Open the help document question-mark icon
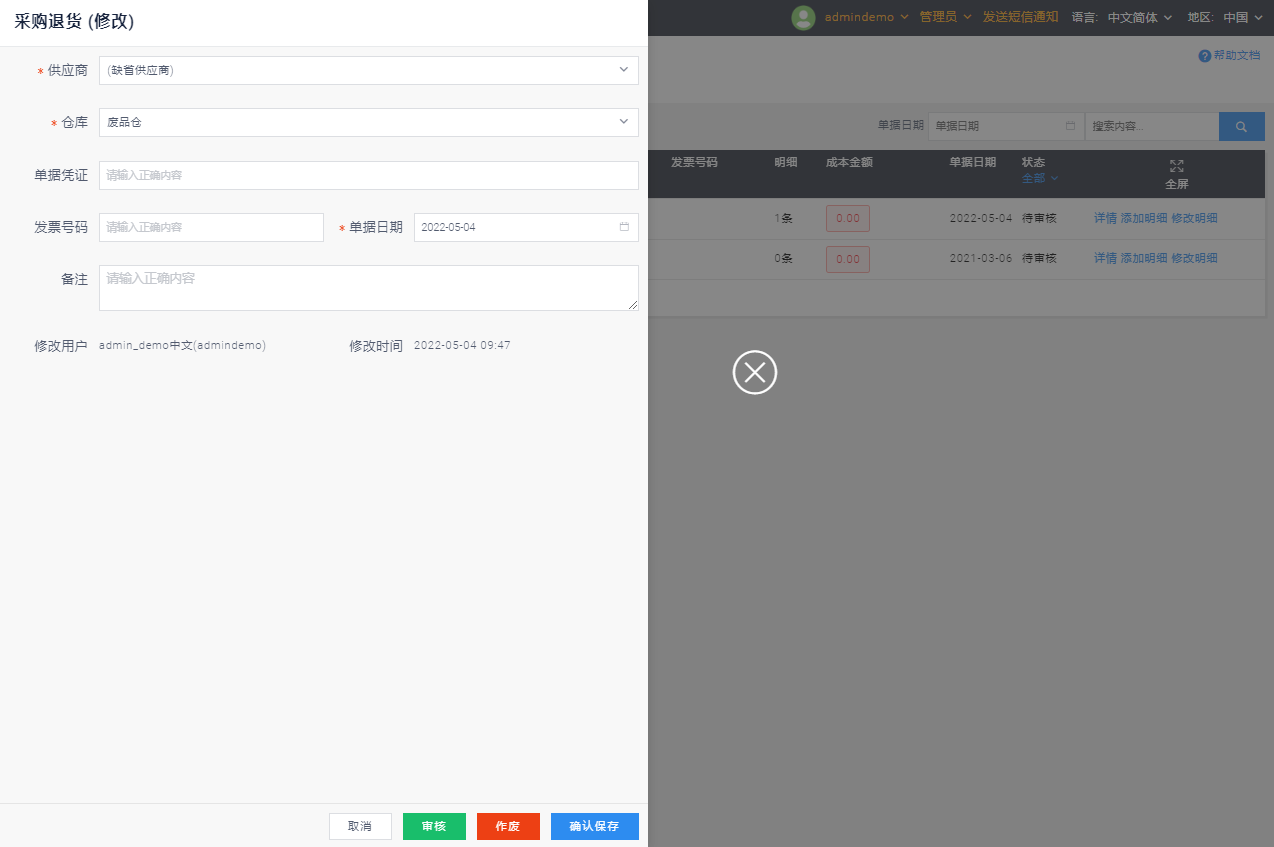Image resolution: width=1274 pixels, height=847 pixels. point(1205,56)
